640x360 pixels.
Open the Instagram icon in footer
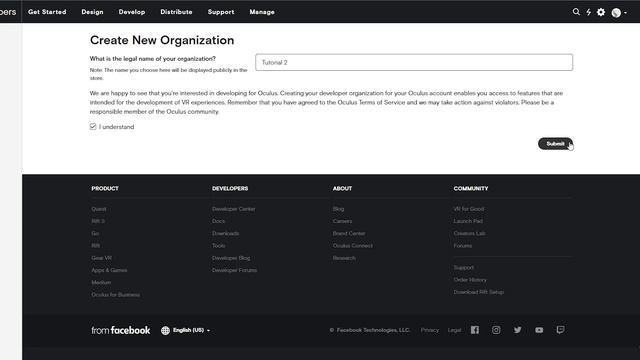(x=496, y=330)
